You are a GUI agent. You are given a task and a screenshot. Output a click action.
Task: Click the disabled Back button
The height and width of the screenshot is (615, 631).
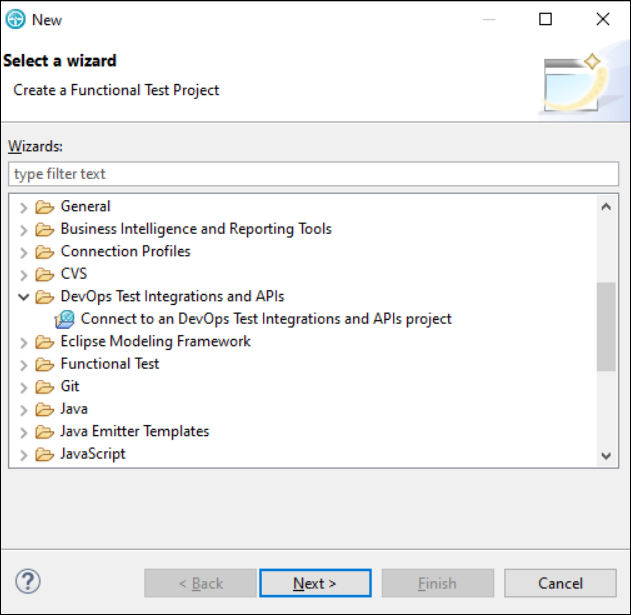pos(200,583)
